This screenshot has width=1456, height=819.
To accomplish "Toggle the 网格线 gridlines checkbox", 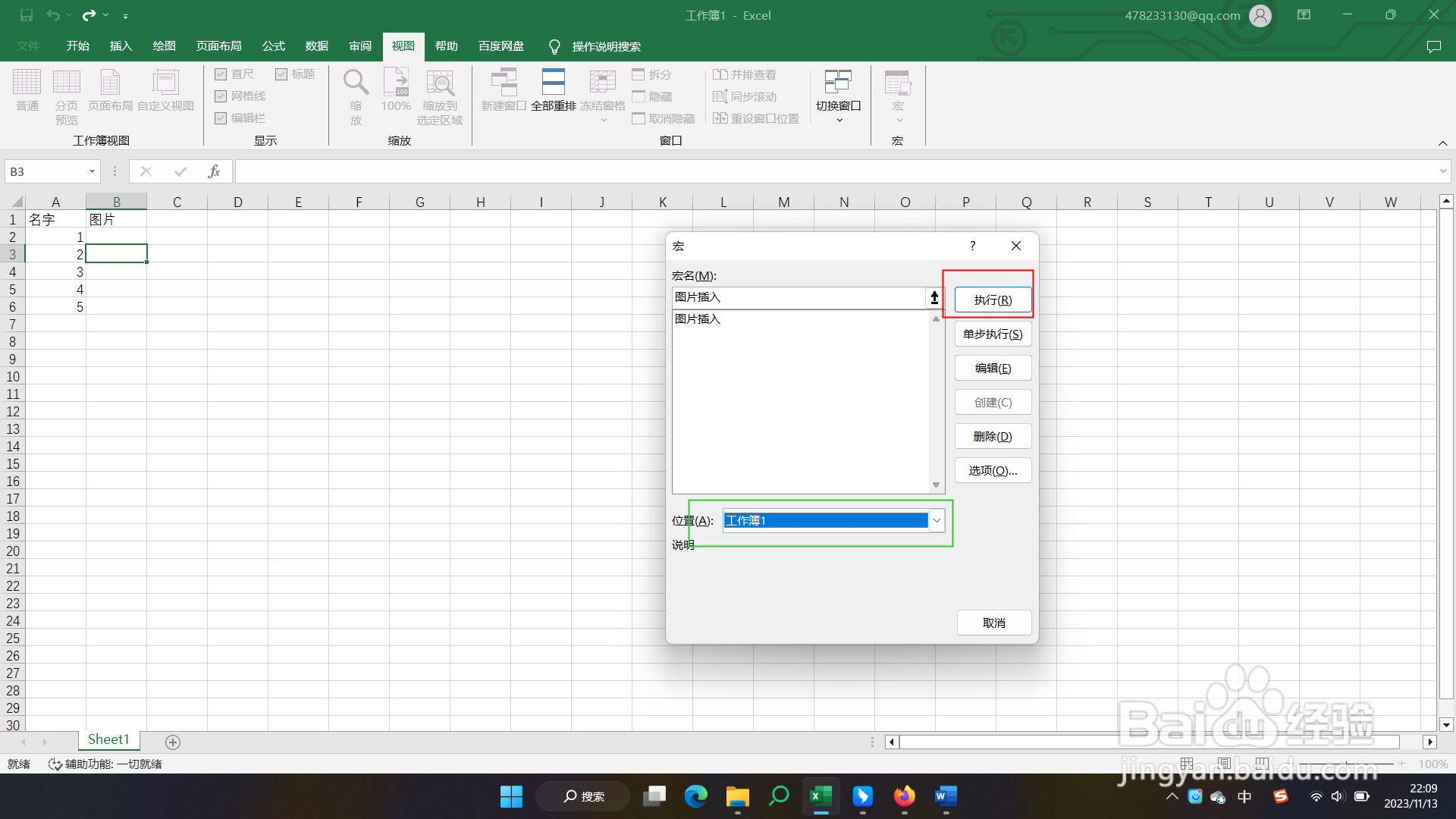I will pyautogui.click(x=221, y=96).
